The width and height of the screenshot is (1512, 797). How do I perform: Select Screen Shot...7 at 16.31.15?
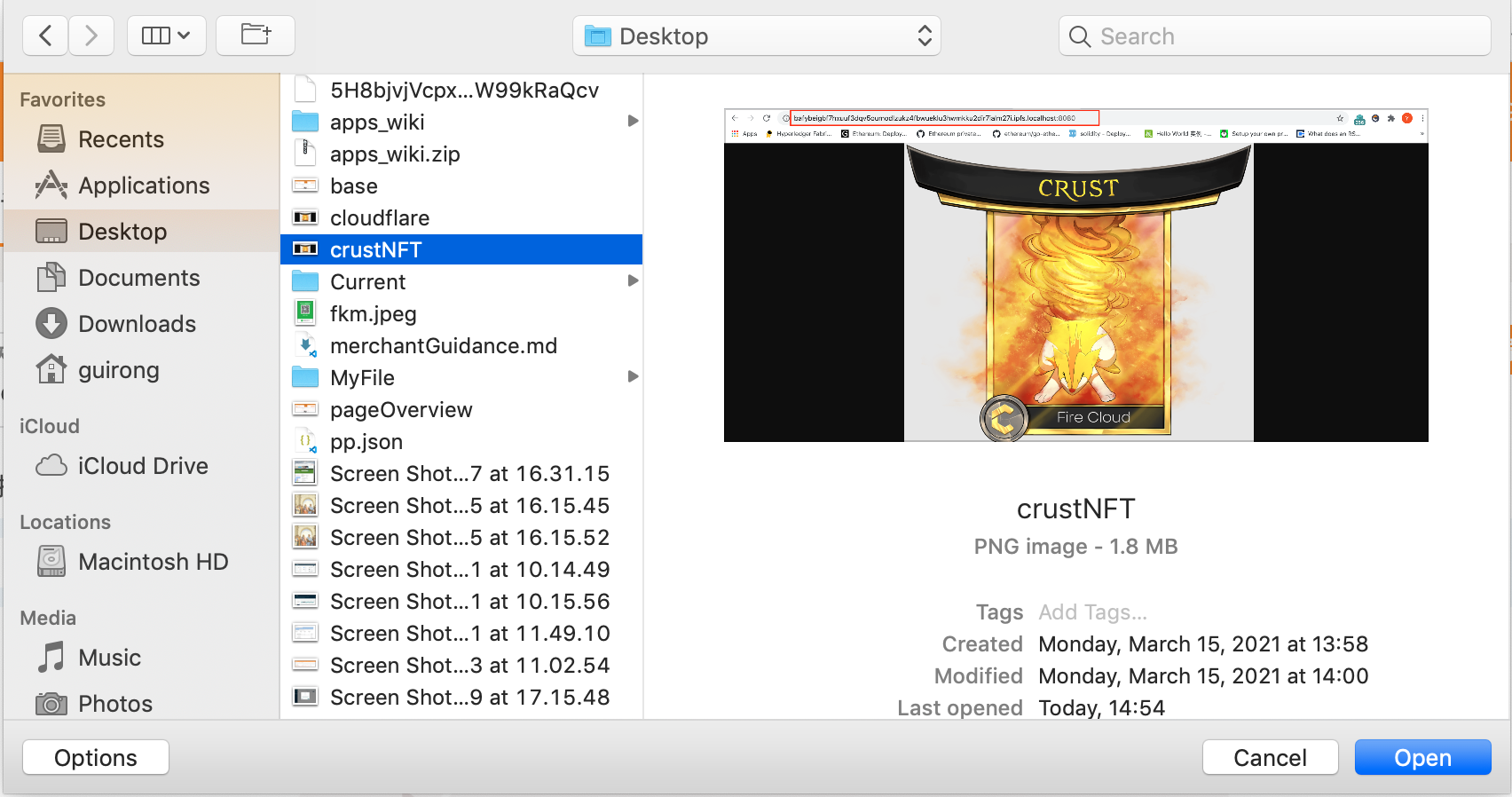[x=461, y=474]
